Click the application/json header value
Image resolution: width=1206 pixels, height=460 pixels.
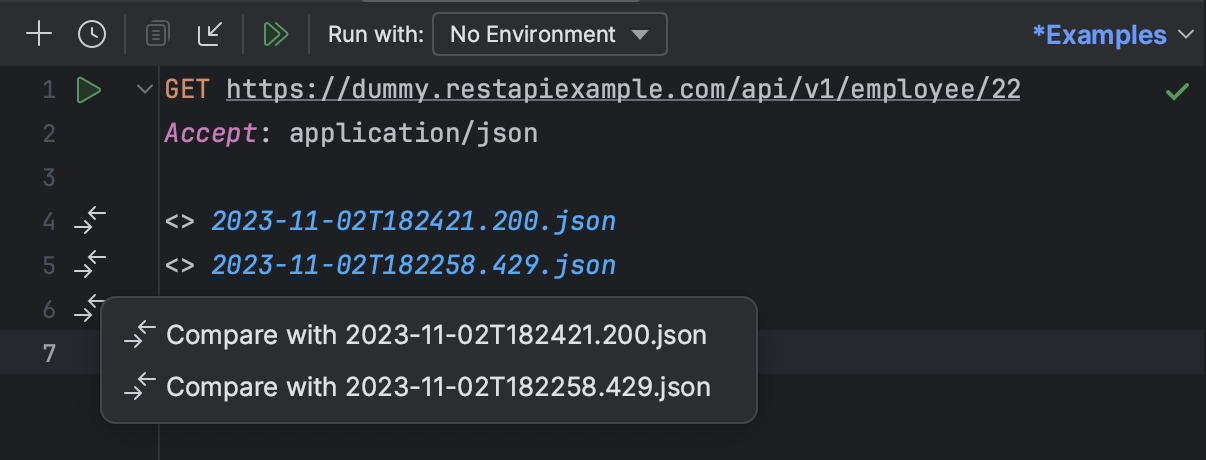413,133
